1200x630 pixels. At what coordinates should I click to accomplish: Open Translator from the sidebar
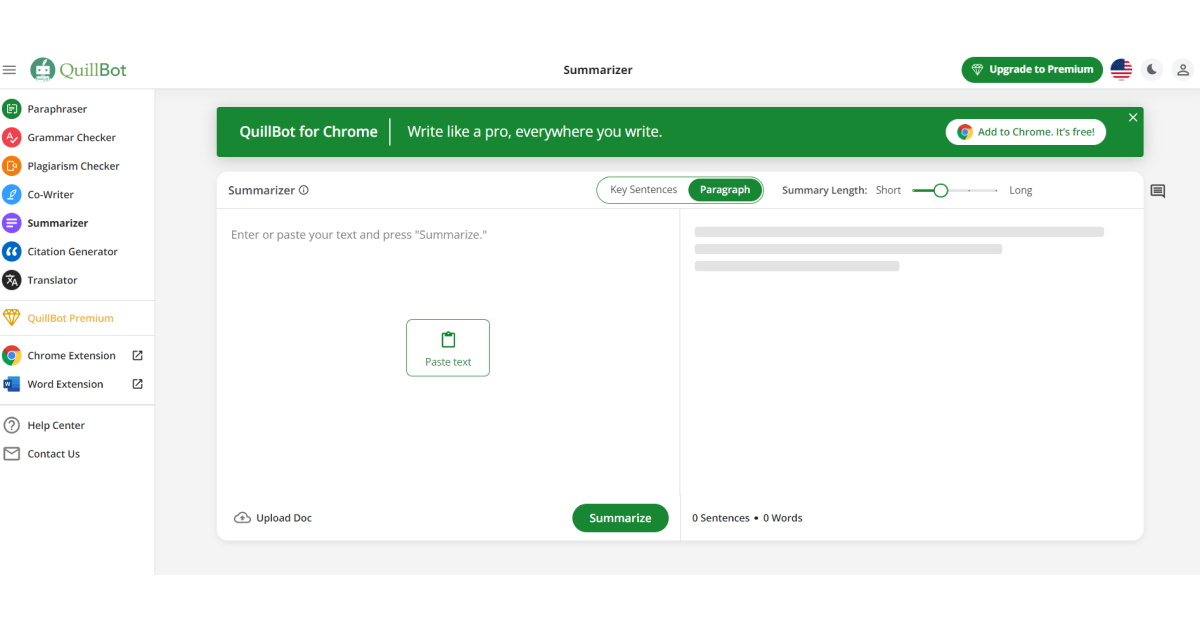point(53,280)
